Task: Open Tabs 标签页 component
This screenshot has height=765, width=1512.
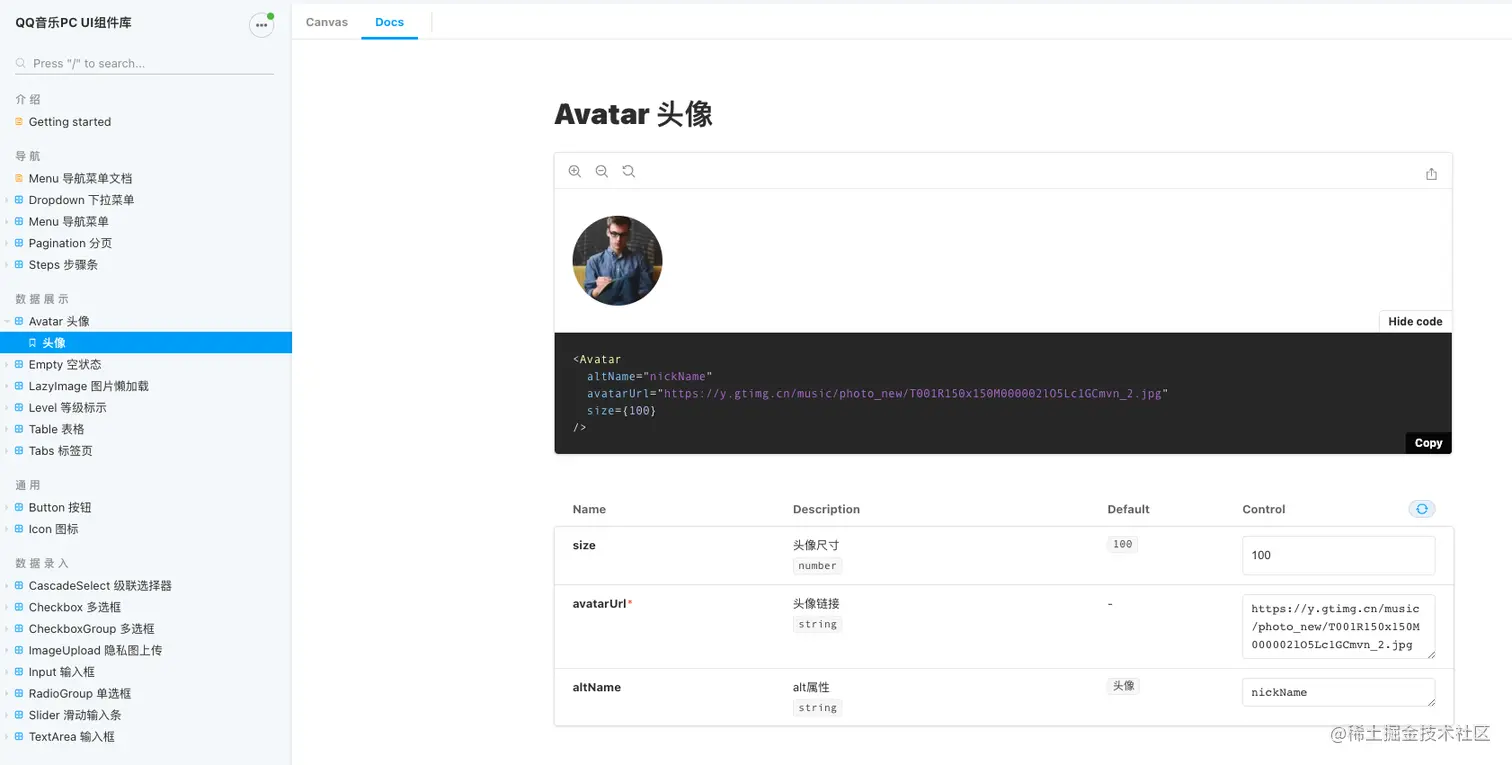Action: point(61,451)
